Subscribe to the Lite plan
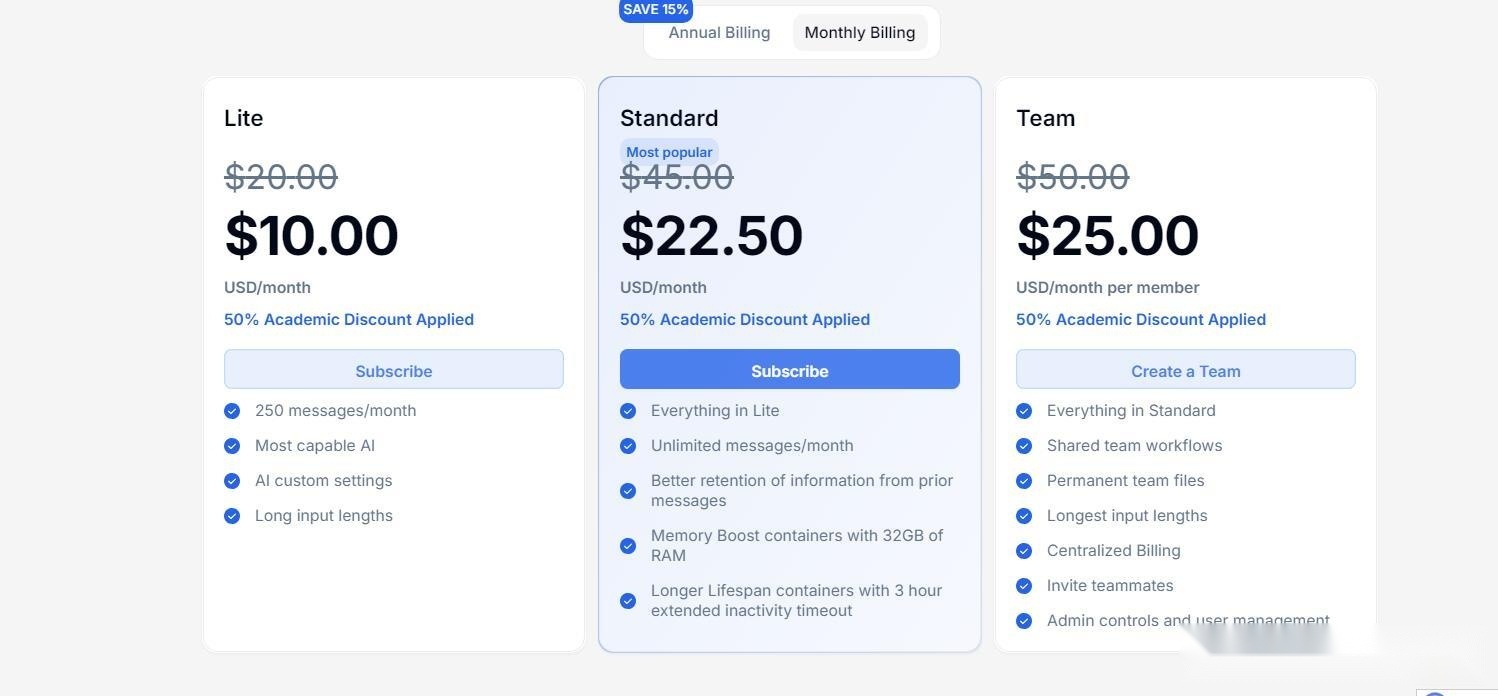1498x696 pixels. click(394, 369)
